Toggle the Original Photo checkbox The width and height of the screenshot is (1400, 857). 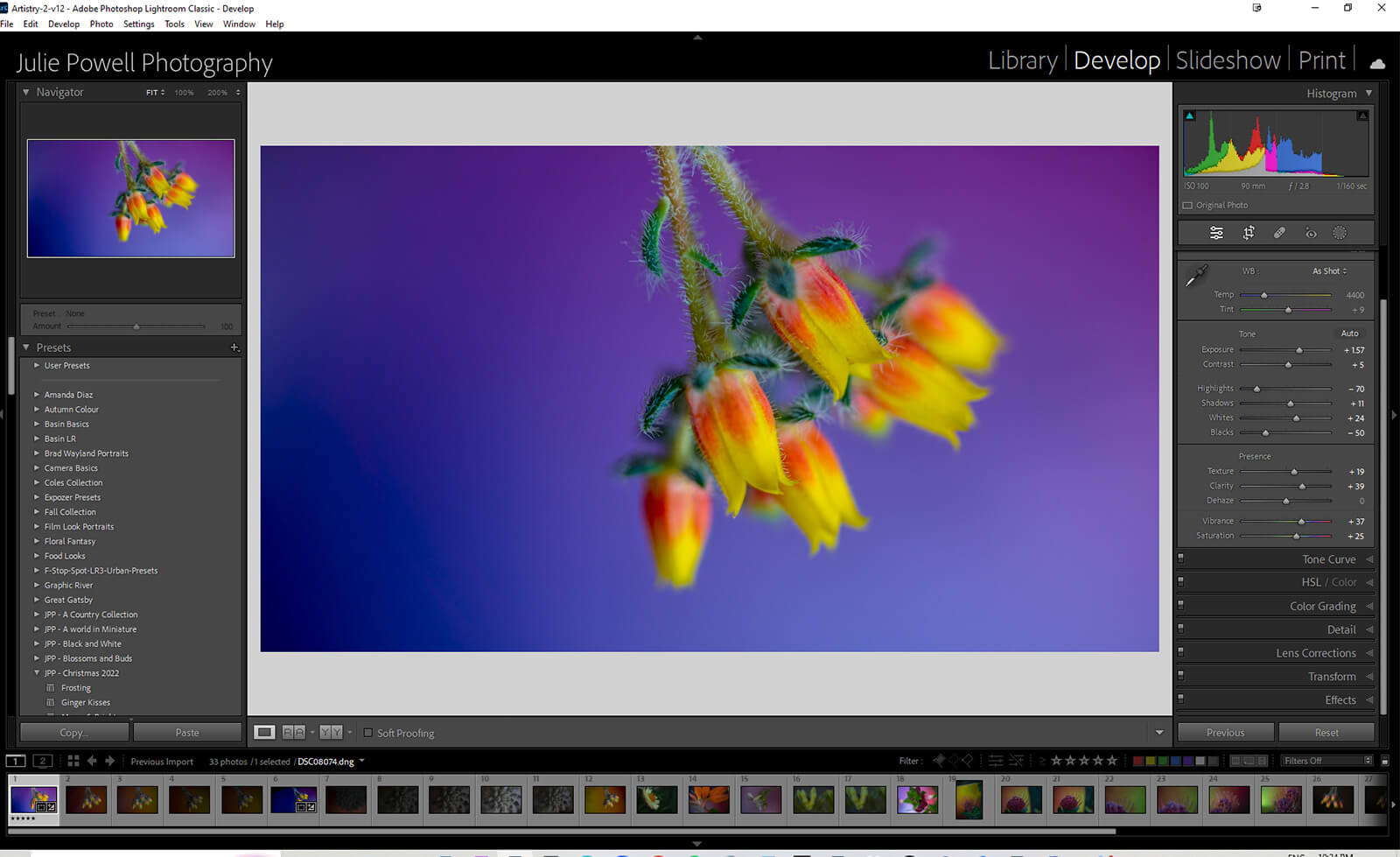coord(1187,205)
